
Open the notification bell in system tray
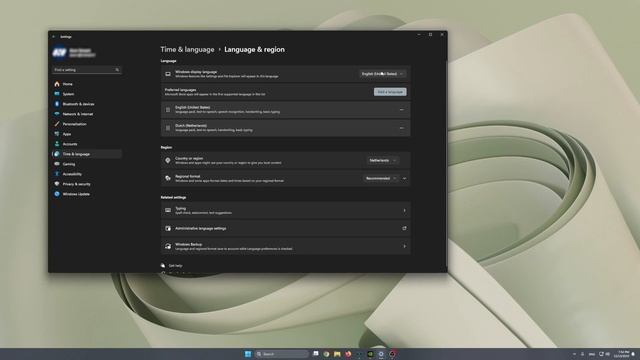coord(633,354)
